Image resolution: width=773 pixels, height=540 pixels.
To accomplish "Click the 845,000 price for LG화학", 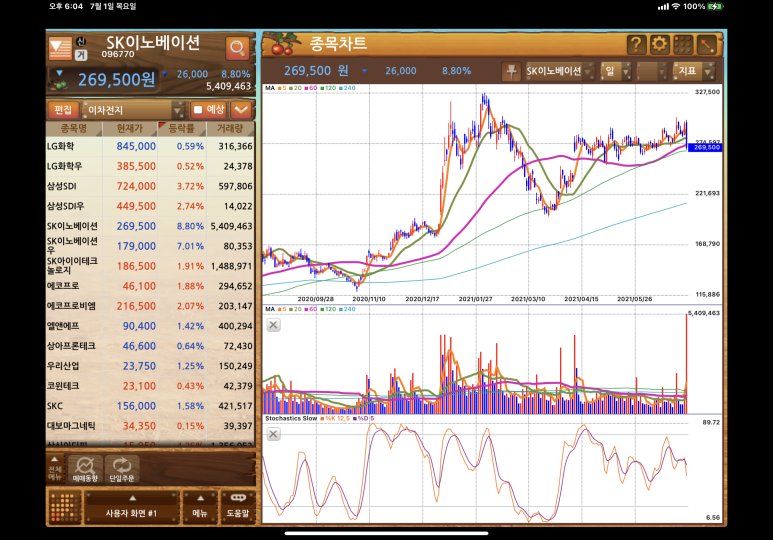I will point(136,146).
